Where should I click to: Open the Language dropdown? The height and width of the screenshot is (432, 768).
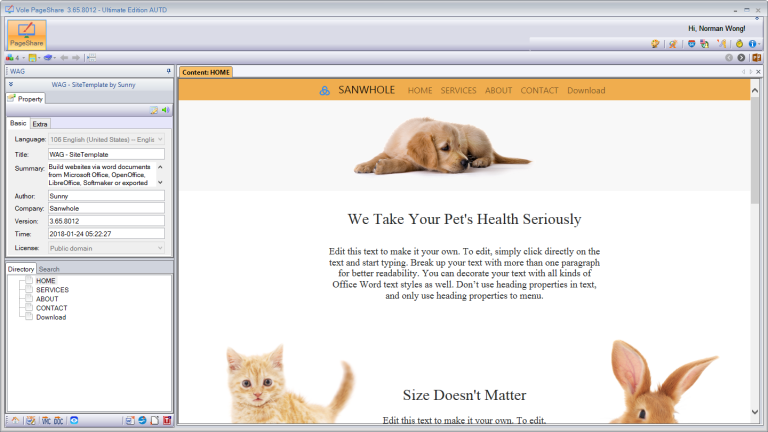point(106,140)
